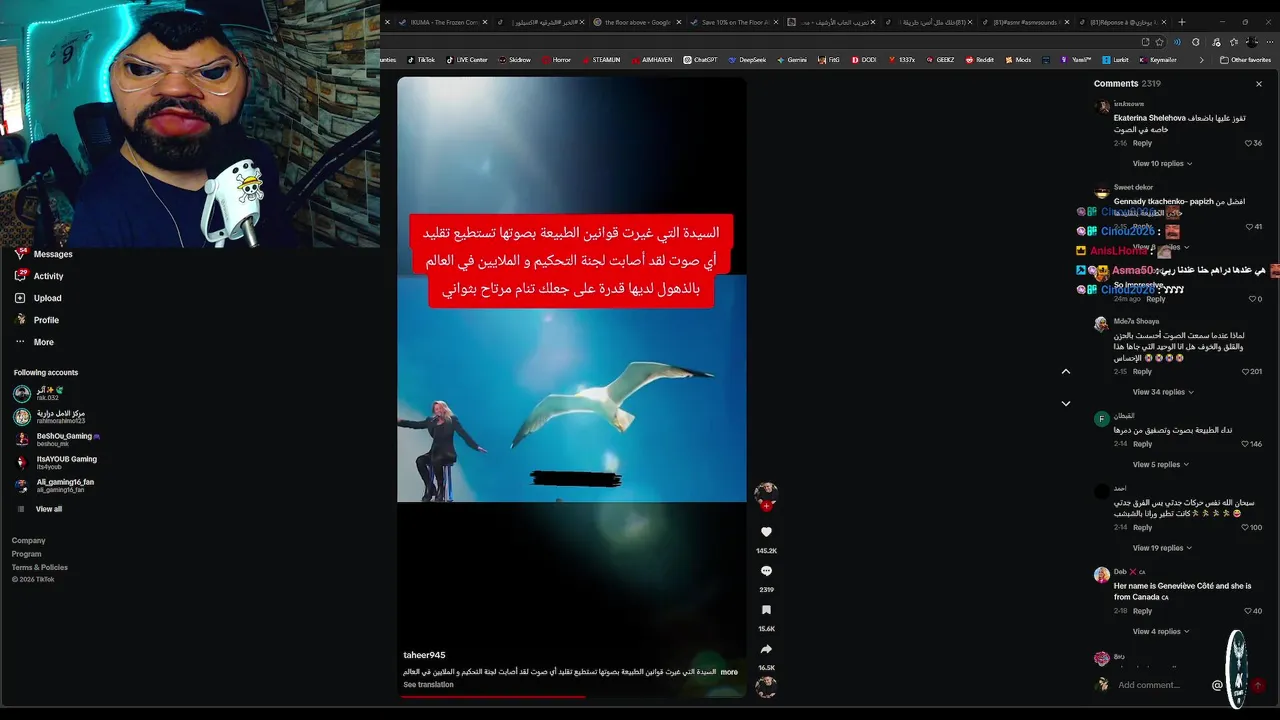Open the Other favorites folder
The height and width of the screenshot is (720, 1280).
(1245, 60)
